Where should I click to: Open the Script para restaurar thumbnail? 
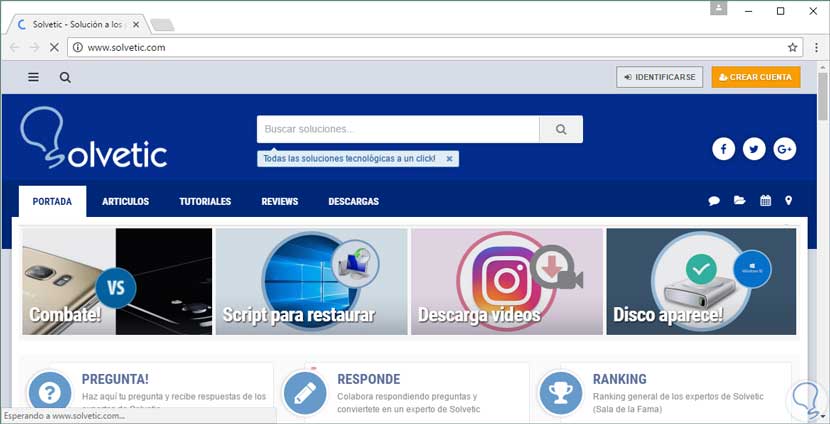click(x=311, y=282)
